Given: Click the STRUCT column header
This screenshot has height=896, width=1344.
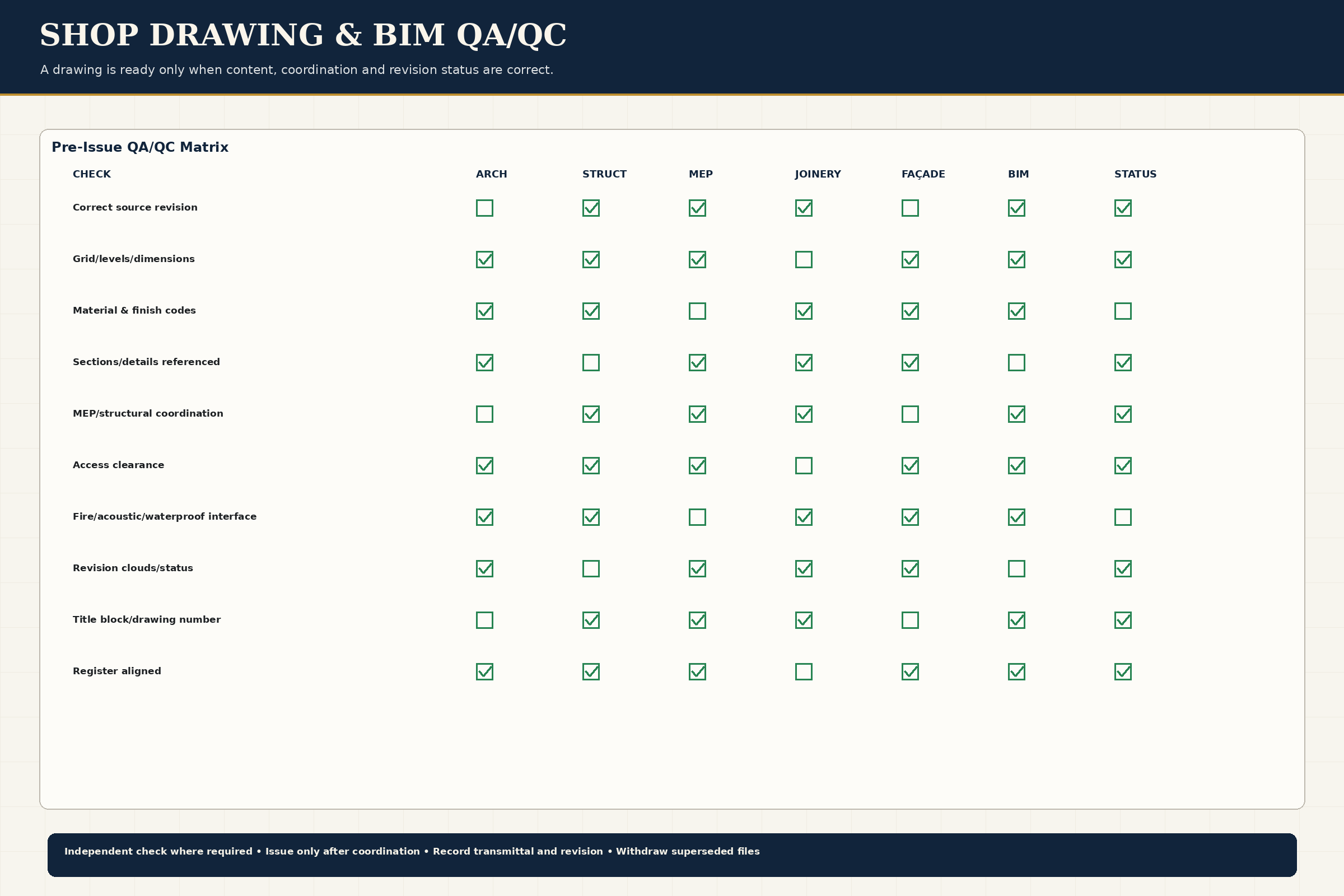Looking at the screenshot, I should 605,174.
